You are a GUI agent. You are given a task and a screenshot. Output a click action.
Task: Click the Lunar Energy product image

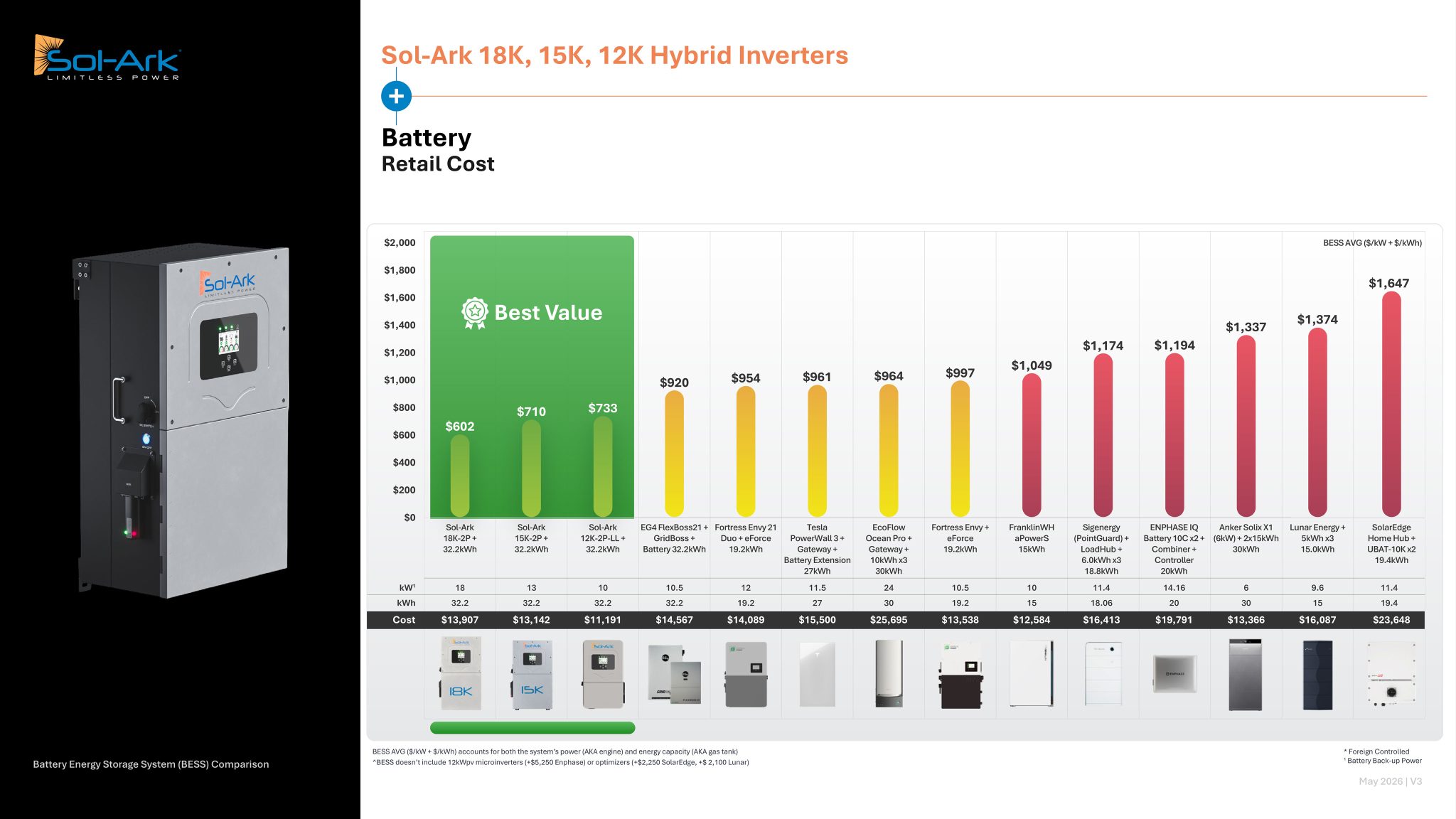1317,675
